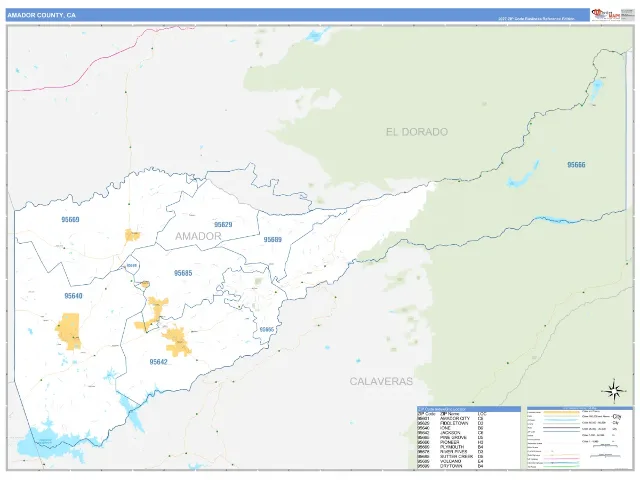Click the orange city area in ZIP 95642
Screen dimensions: 640x480
point(177,340)
